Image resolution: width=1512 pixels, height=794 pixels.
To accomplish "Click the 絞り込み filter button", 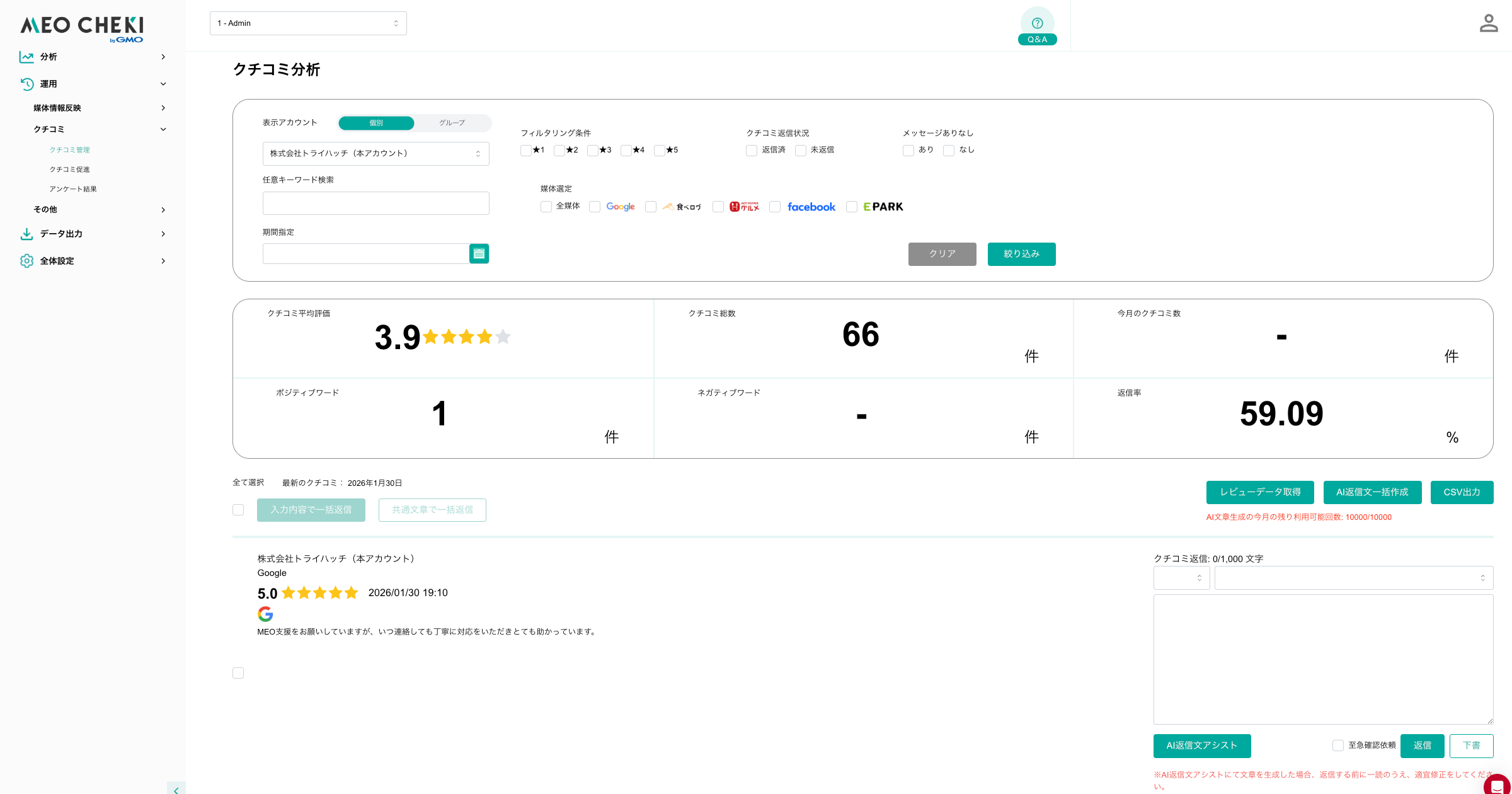I will (x=1021, y=254).
